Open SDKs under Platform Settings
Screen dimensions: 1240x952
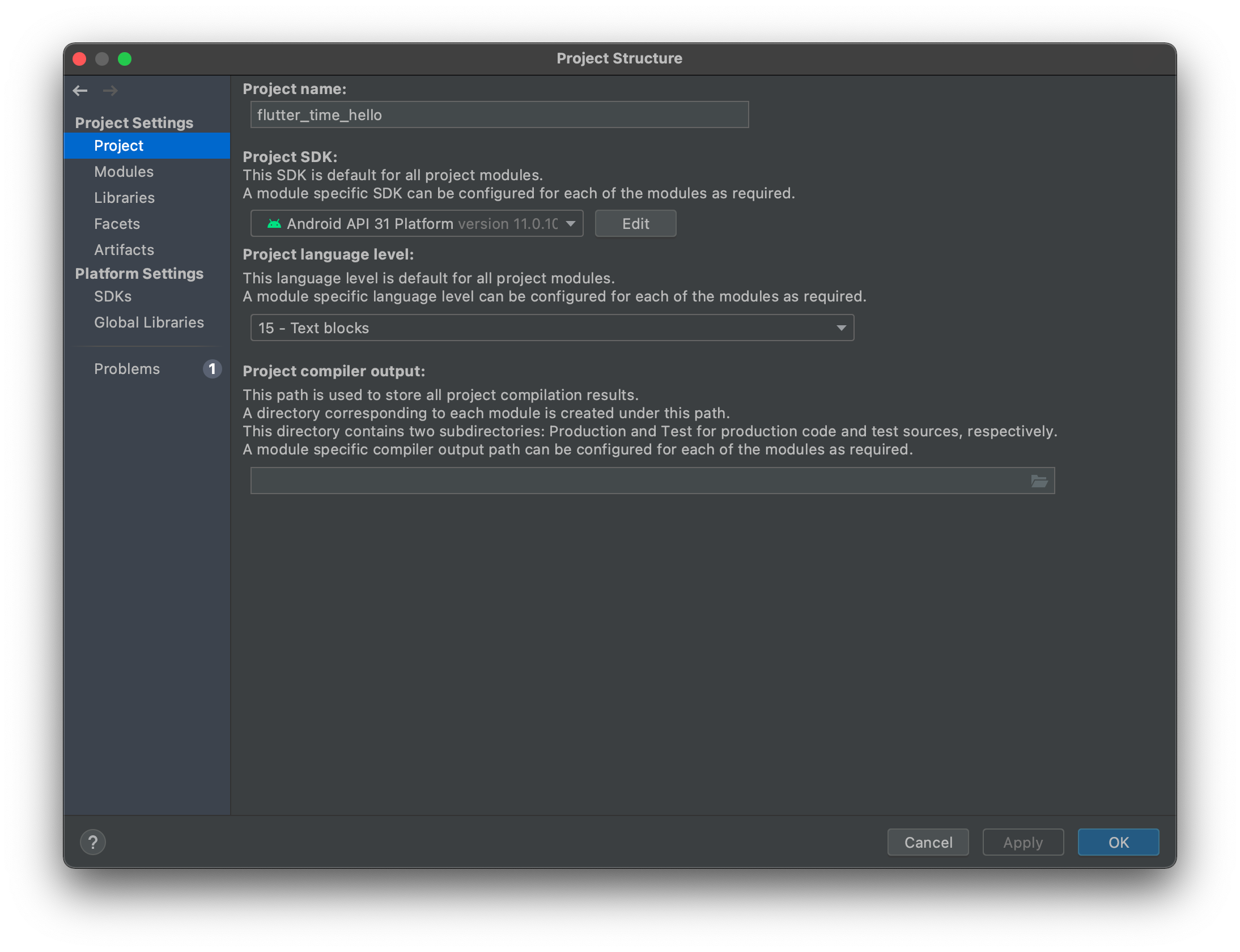point(113,296)
